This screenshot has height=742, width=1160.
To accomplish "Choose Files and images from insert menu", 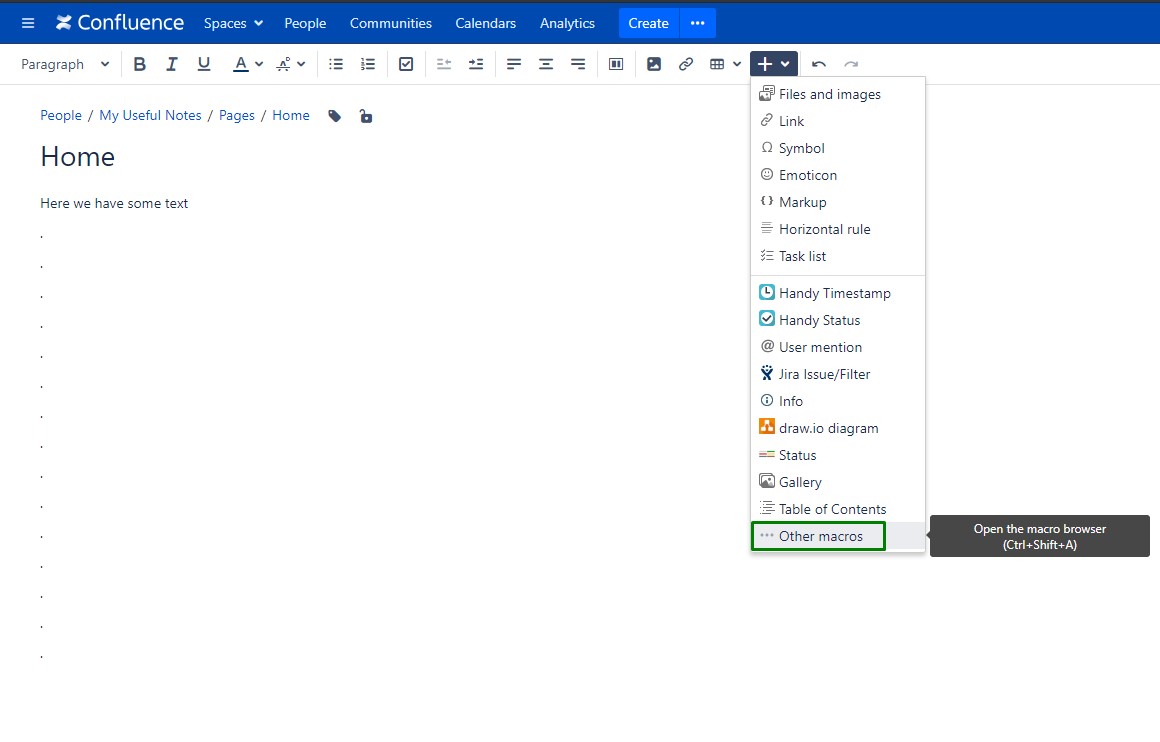I will (837, 94).
